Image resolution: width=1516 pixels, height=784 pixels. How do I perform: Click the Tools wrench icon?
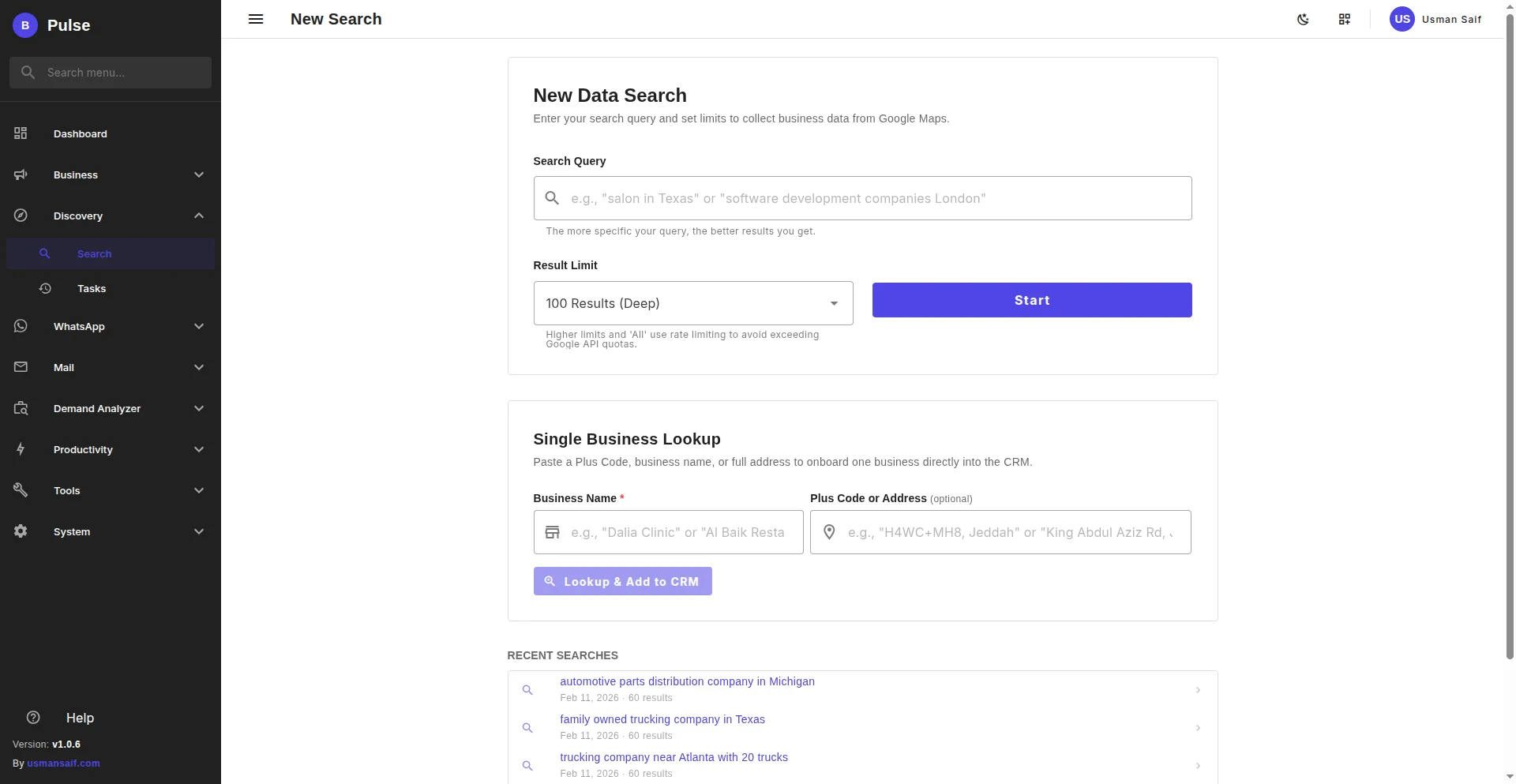tap(21, 490)
